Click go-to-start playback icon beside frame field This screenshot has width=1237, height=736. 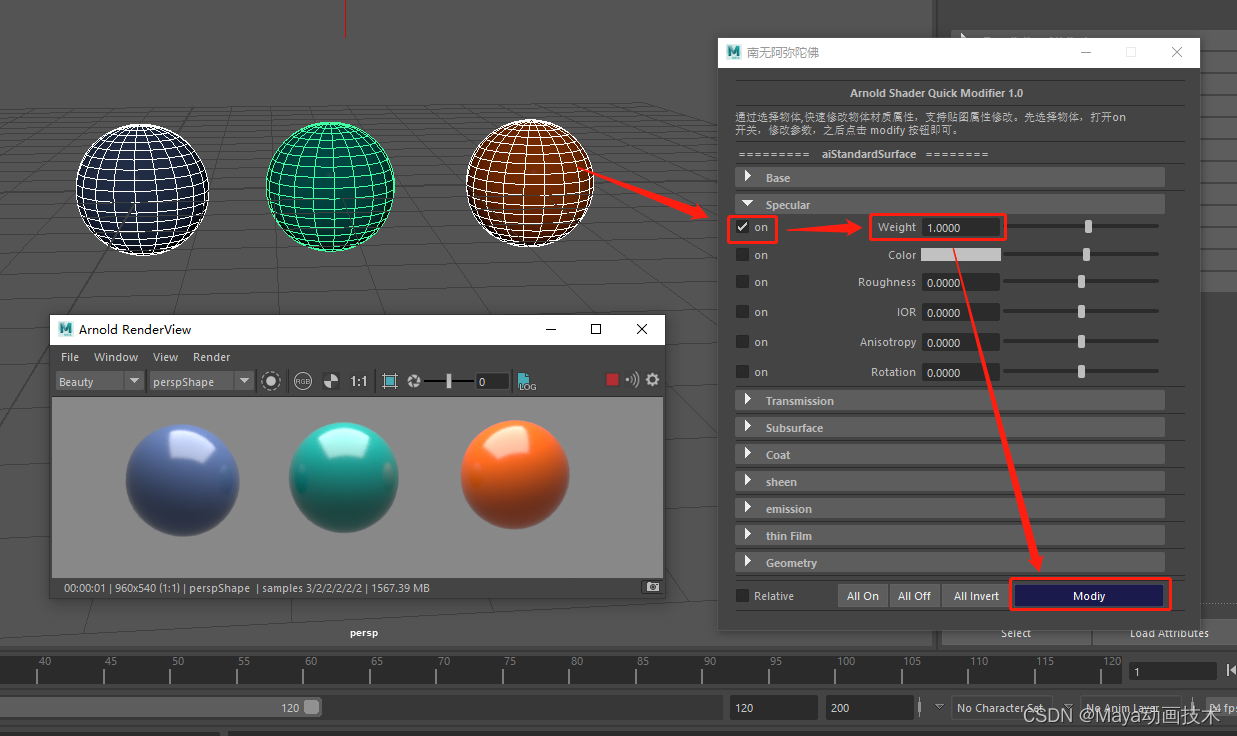tap(1230, 670)
